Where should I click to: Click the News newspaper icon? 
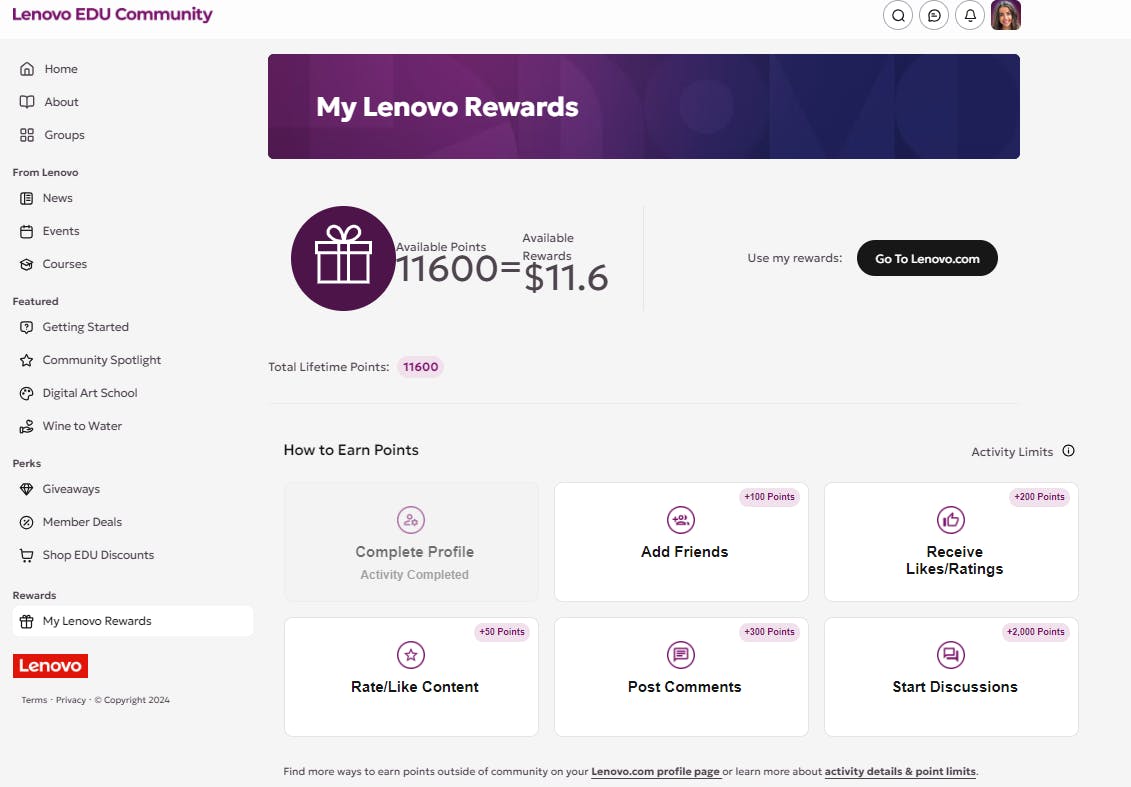point(27,198)
